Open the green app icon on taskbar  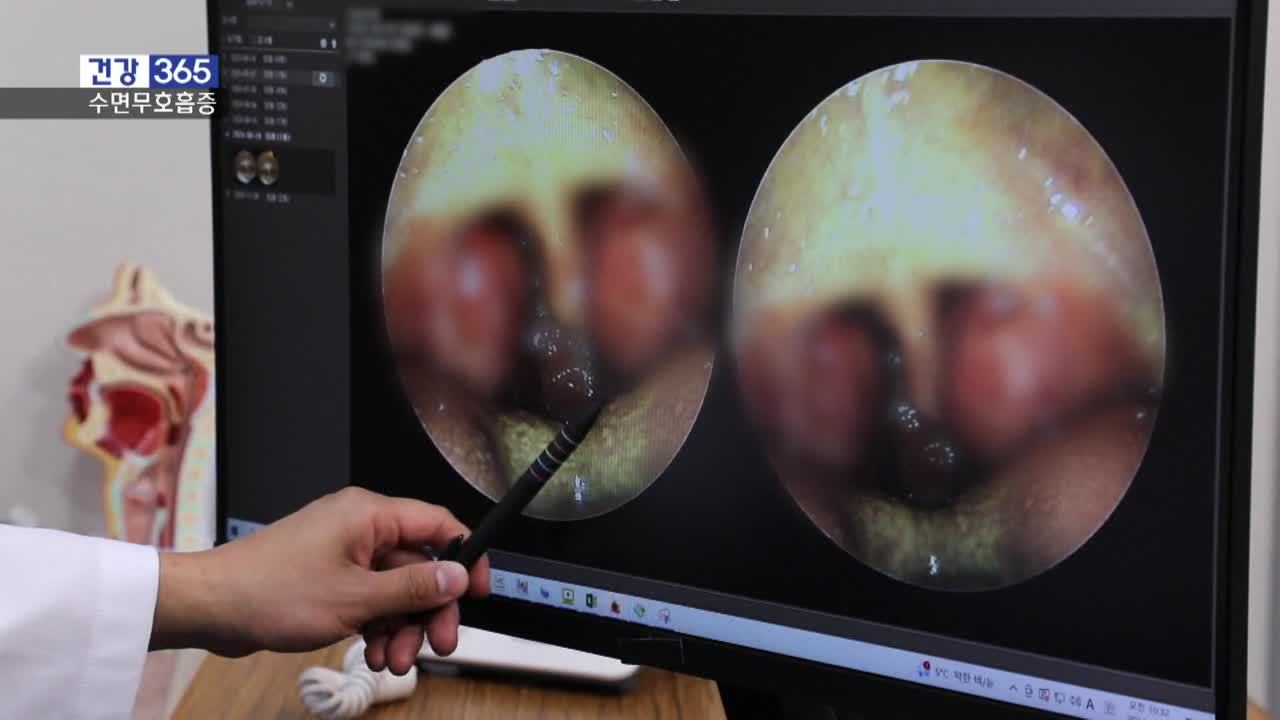[x=568, y=597]
